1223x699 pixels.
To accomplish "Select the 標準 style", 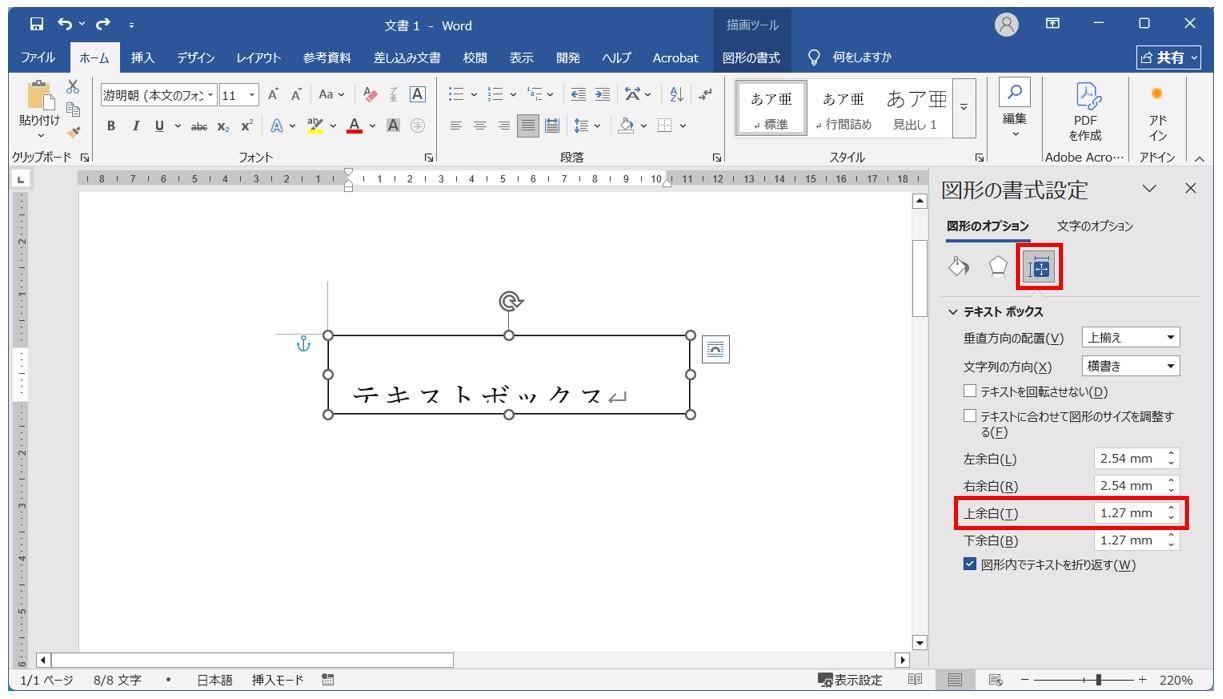I will click(770, 108).
